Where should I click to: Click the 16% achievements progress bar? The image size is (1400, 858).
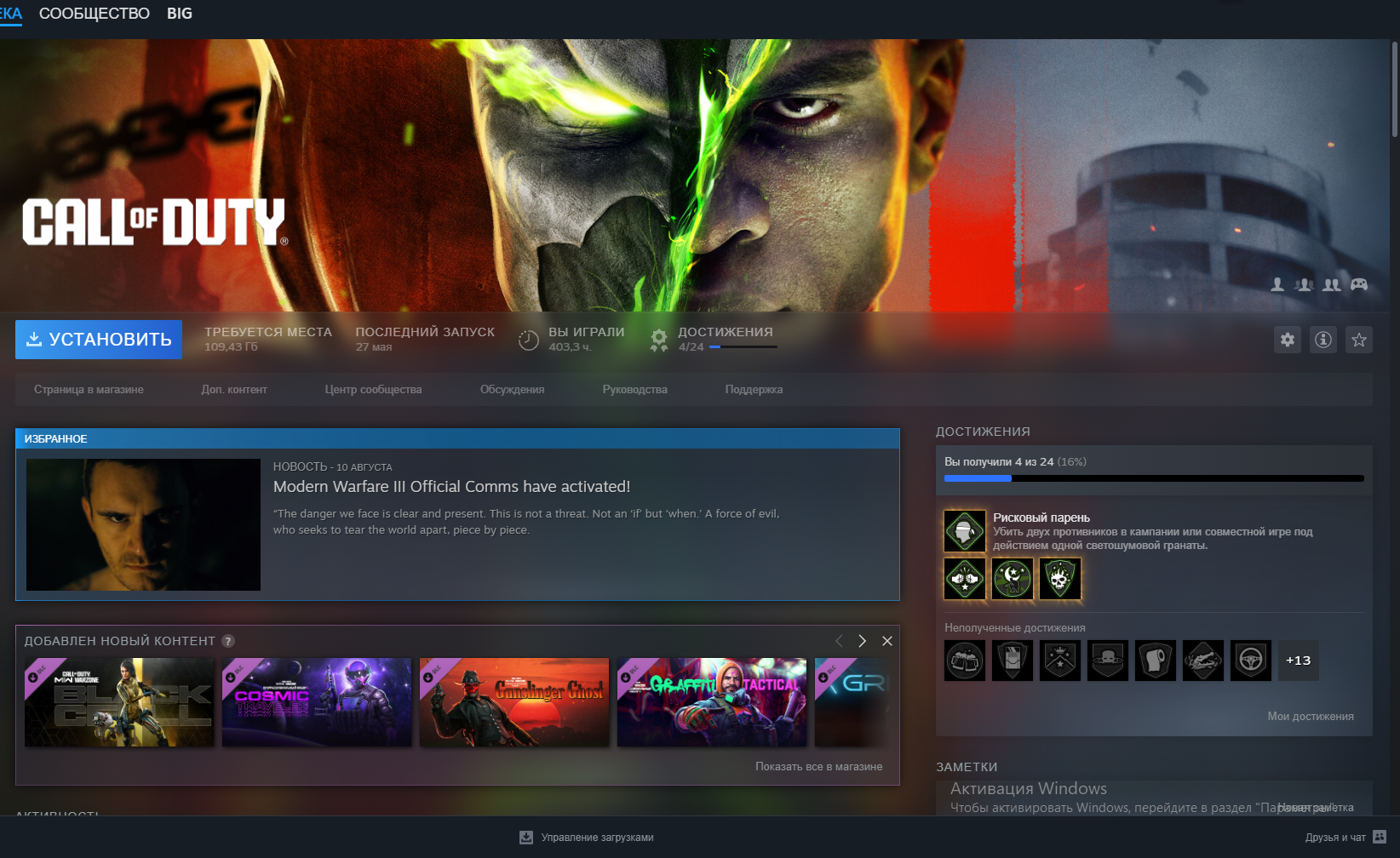click(x=1154, y=478)
